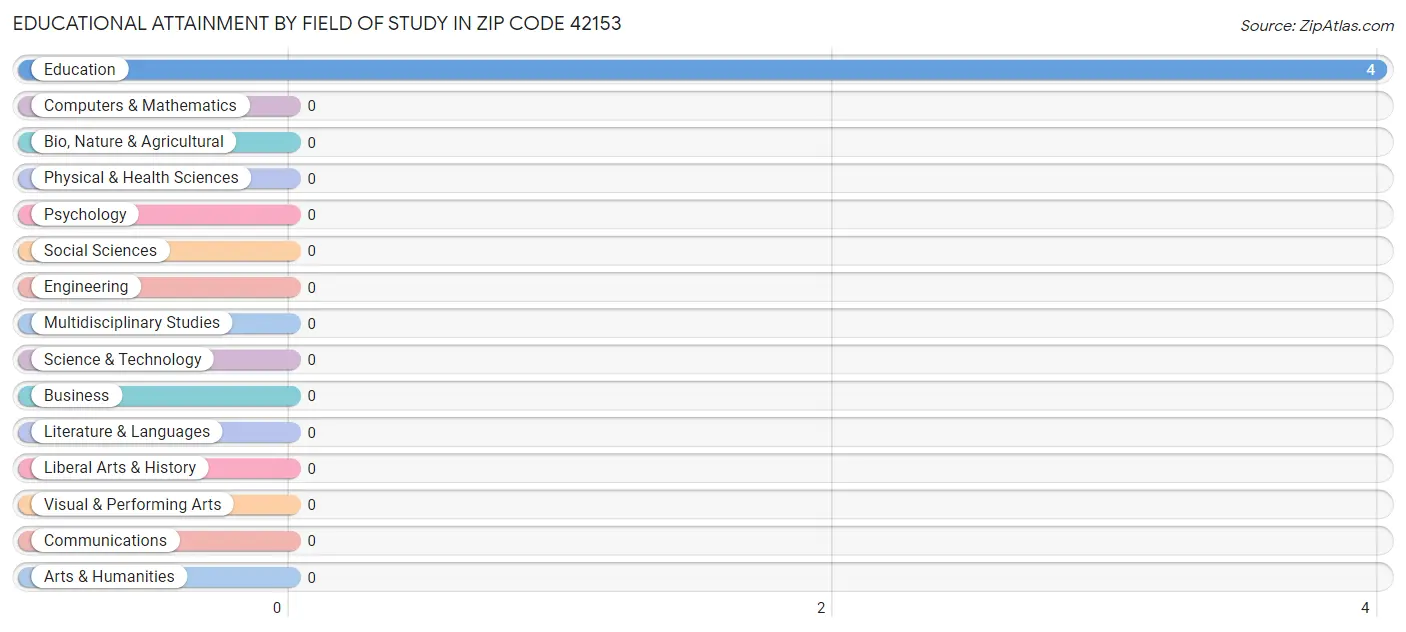1406x632 pixels.
Task: Click the value 4 on Education bar
Action: click(x=1371, y=70)
